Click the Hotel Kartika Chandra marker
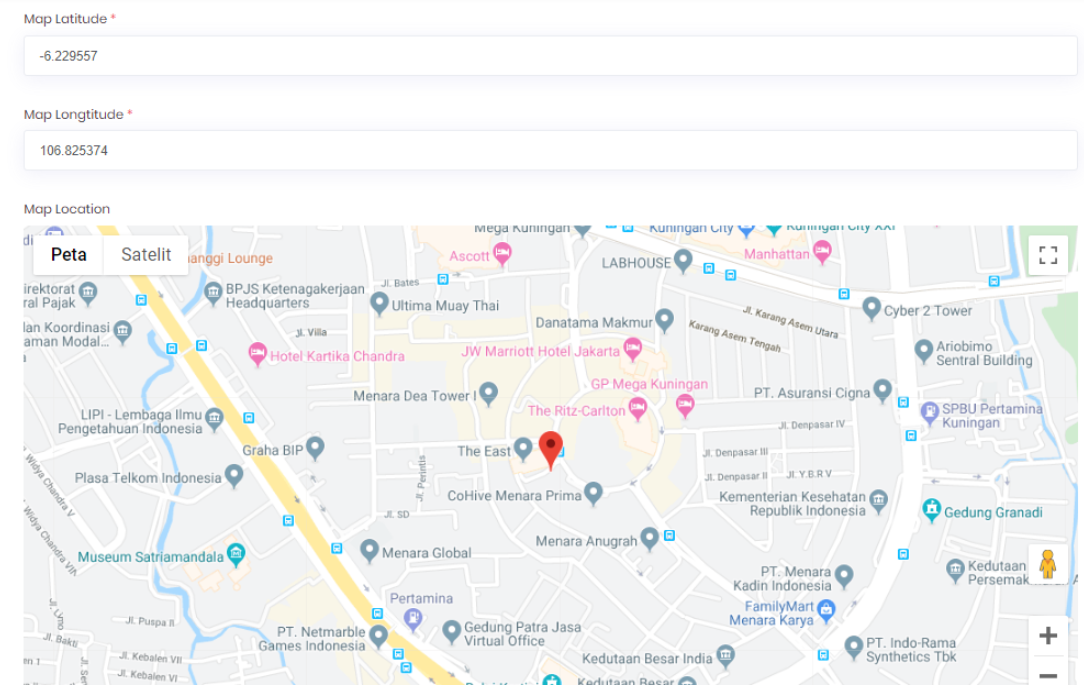1084x685 pixels. (x=257, y=354)
